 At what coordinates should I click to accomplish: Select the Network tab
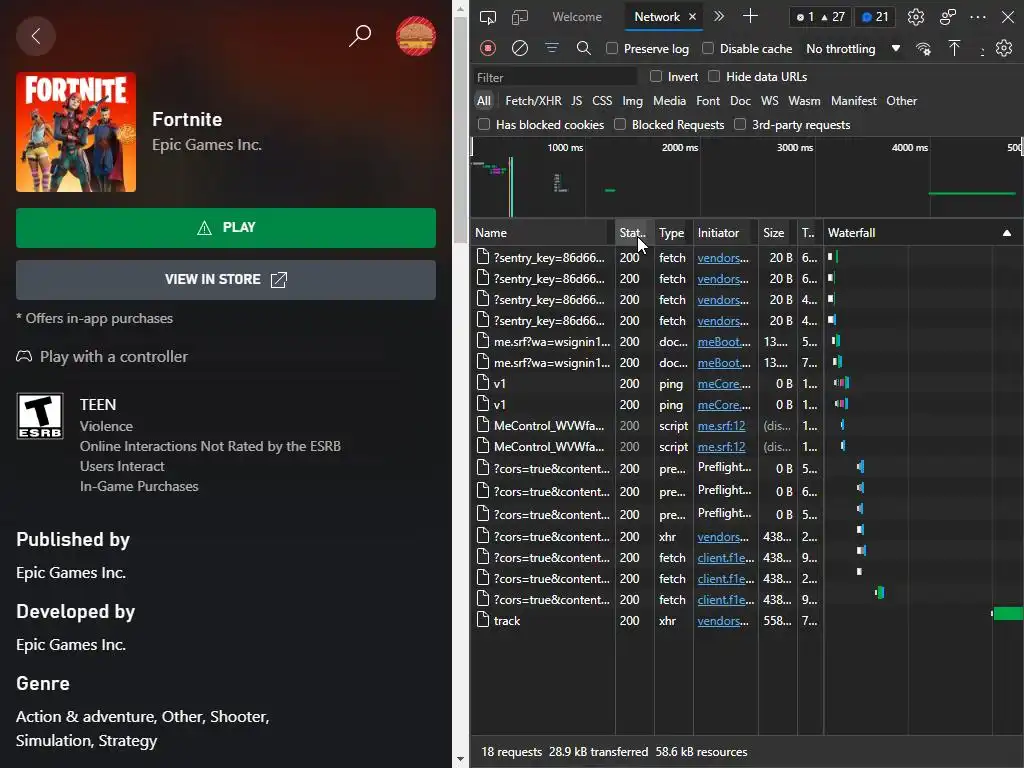[656, 17]
